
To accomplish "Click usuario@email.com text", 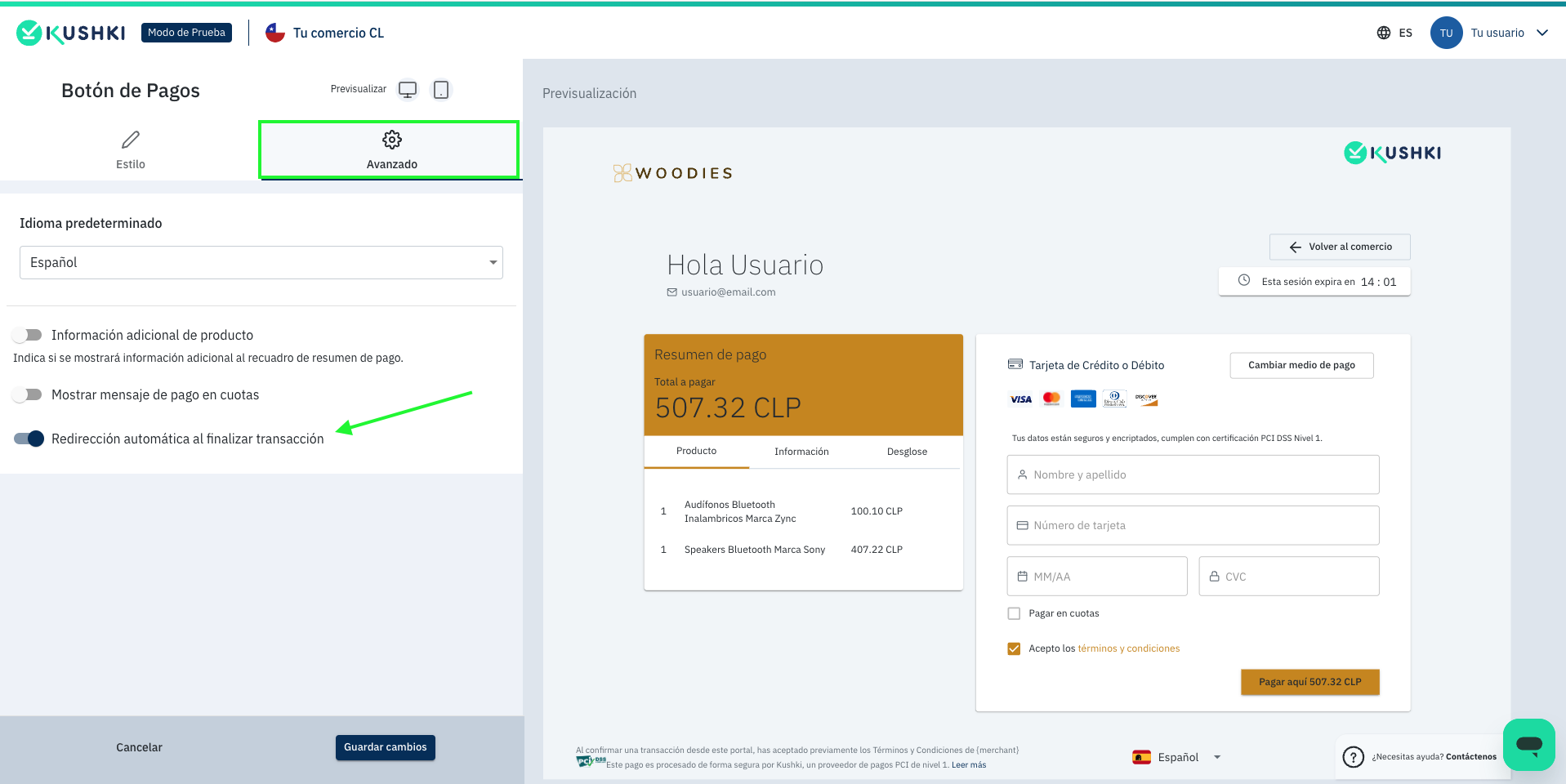I will coord(729,292).
